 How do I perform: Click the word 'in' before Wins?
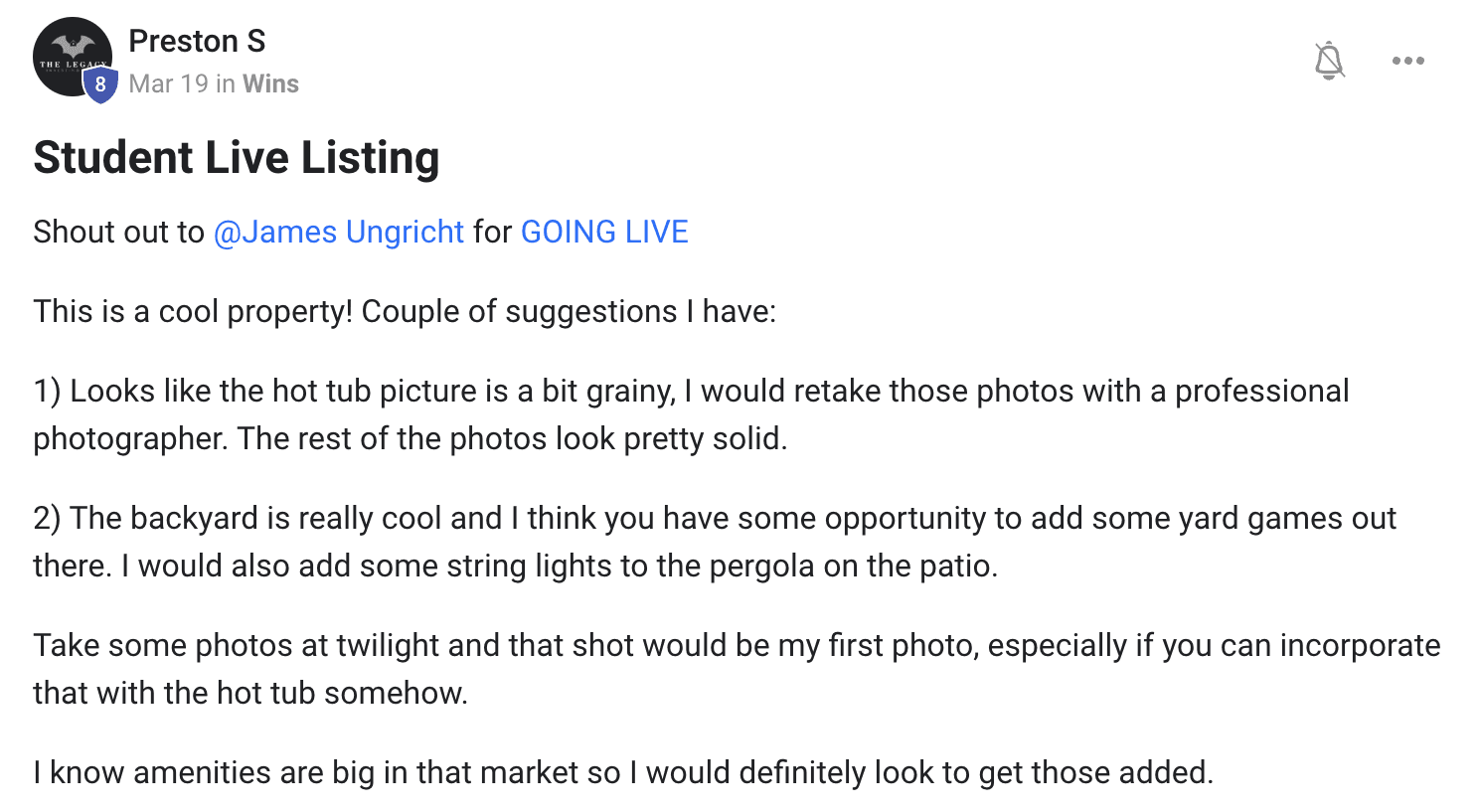click(226, 83)
